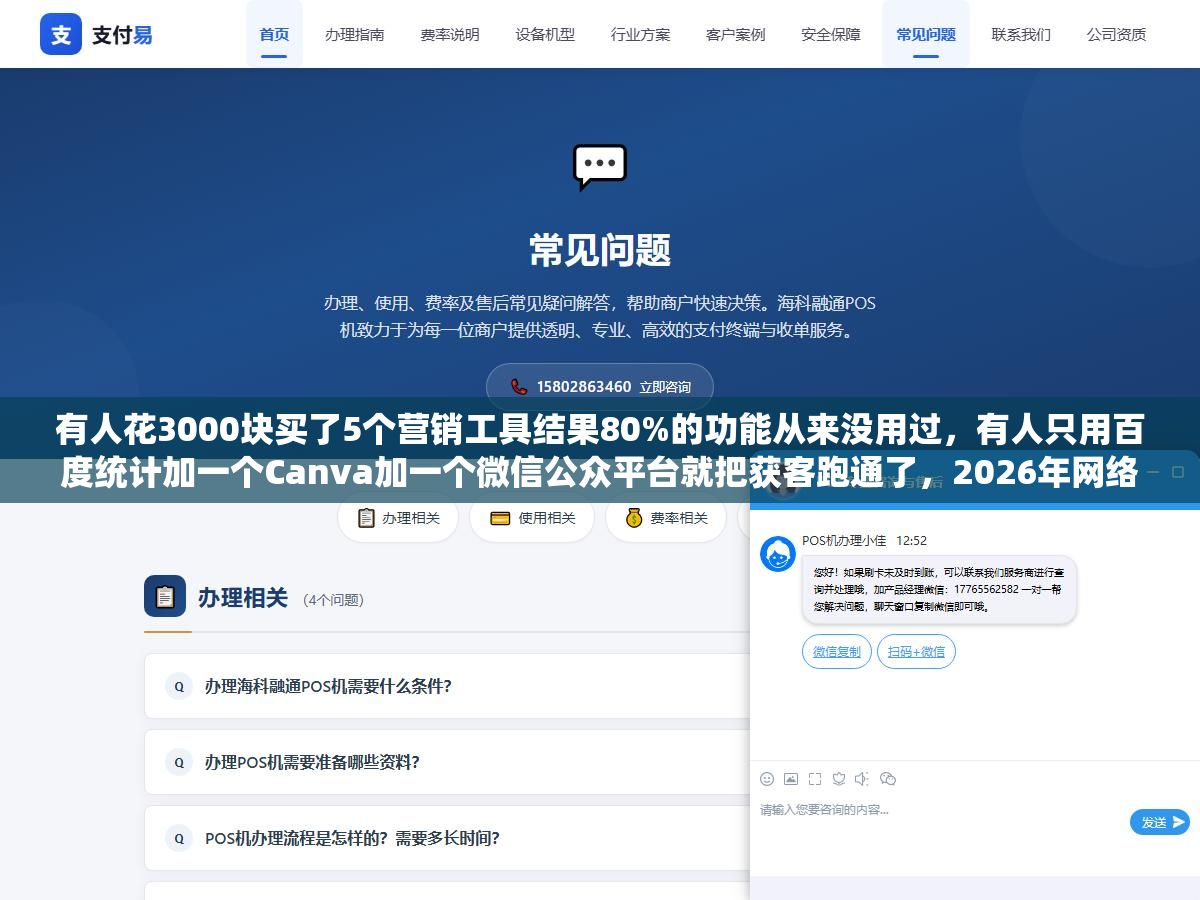The height and width of the screenshot is (900, 1200).
Task: Expand question 办理海科融通POS机需要什么条件?
Action: [447, 686]
